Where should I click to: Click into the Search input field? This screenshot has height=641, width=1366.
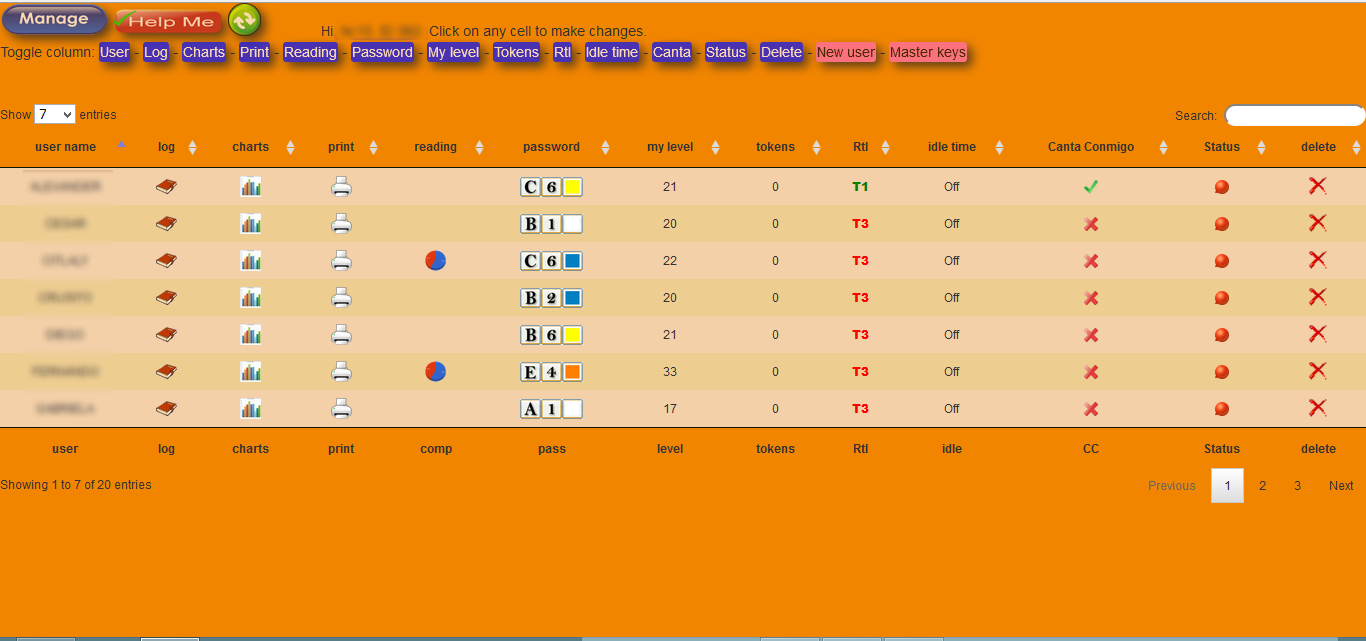click(x=1295, y=115)
